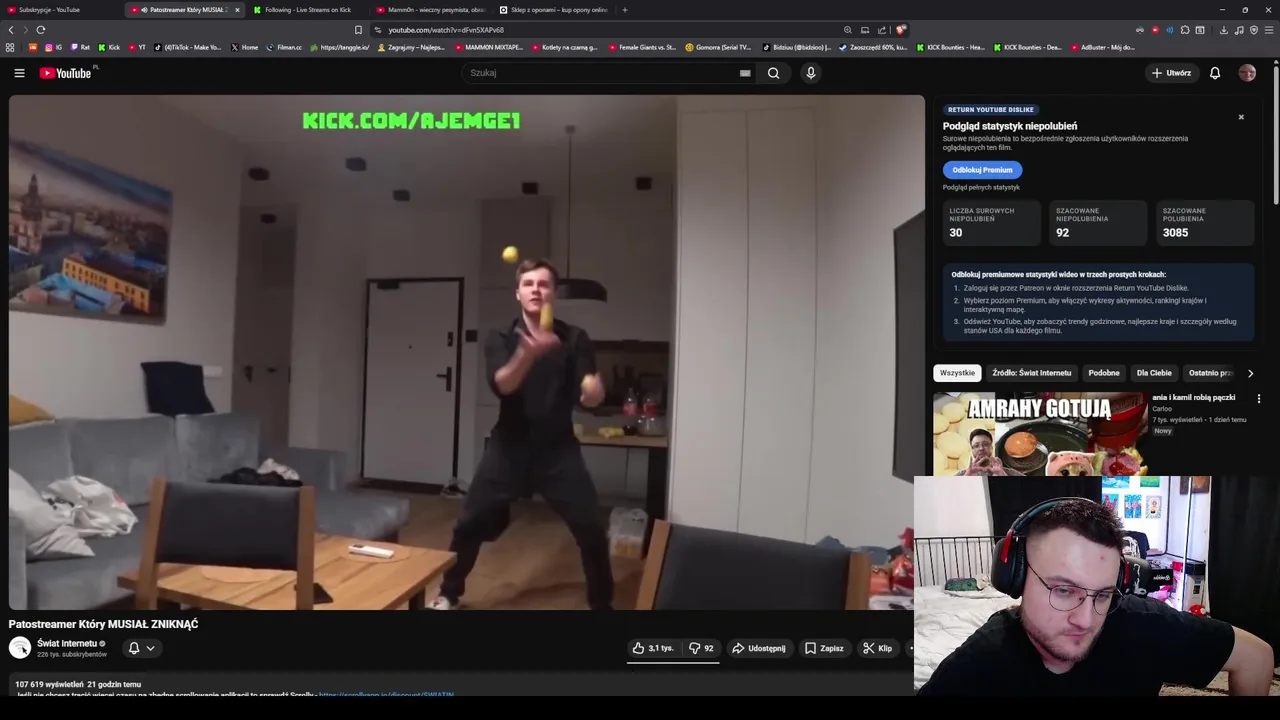Screen dimensions: 1280x720
Task: Like the video with thumbs-up button
Action: [x=653, y=648]
